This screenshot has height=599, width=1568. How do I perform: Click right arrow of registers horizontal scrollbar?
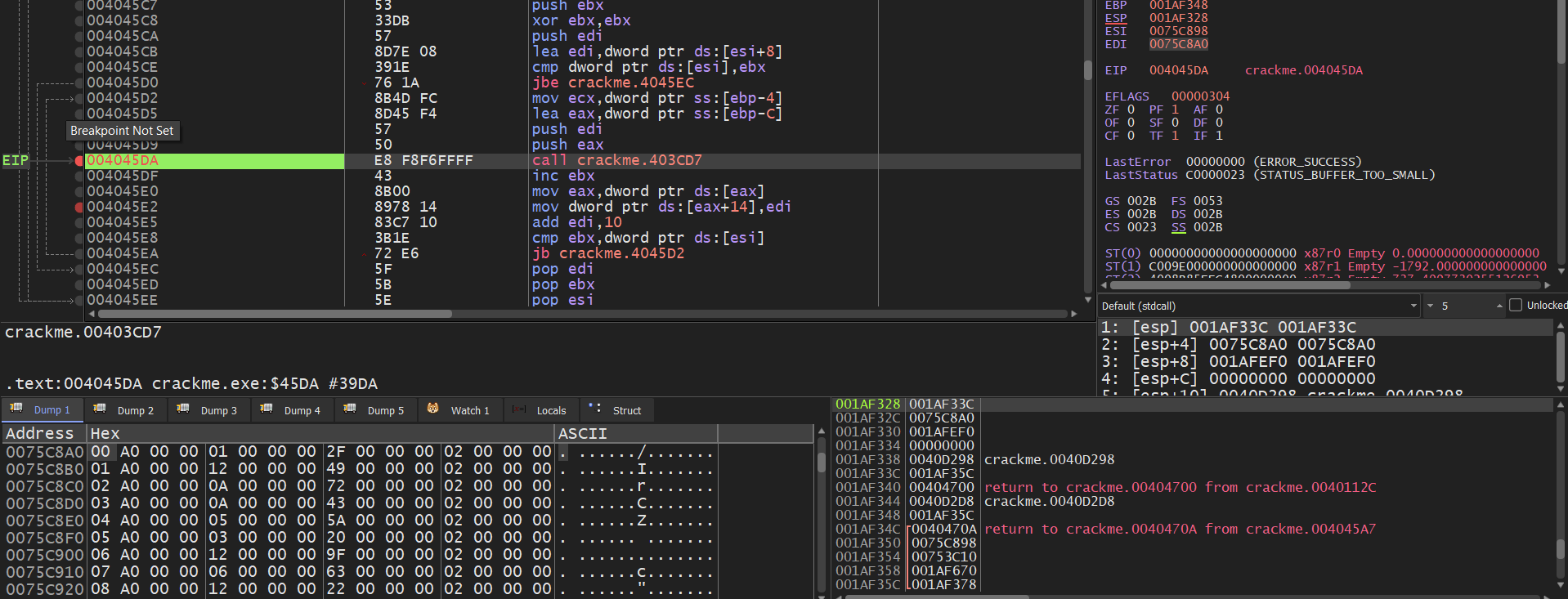pyautogui.click(x=1547, y=285)
